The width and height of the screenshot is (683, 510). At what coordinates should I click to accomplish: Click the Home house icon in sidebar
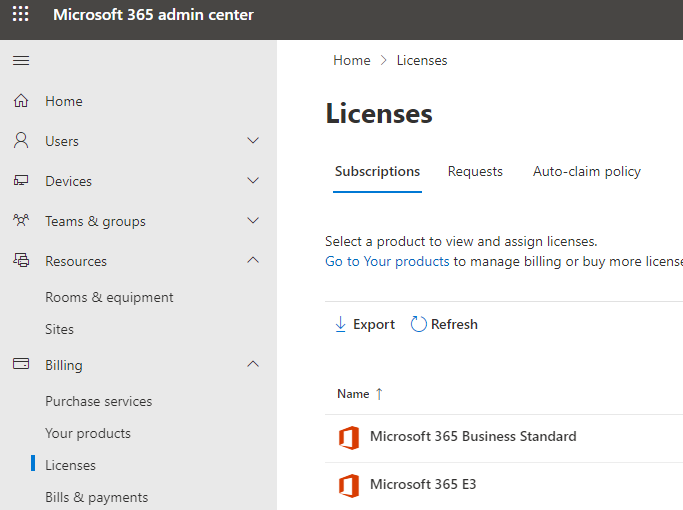coord(21,101)
